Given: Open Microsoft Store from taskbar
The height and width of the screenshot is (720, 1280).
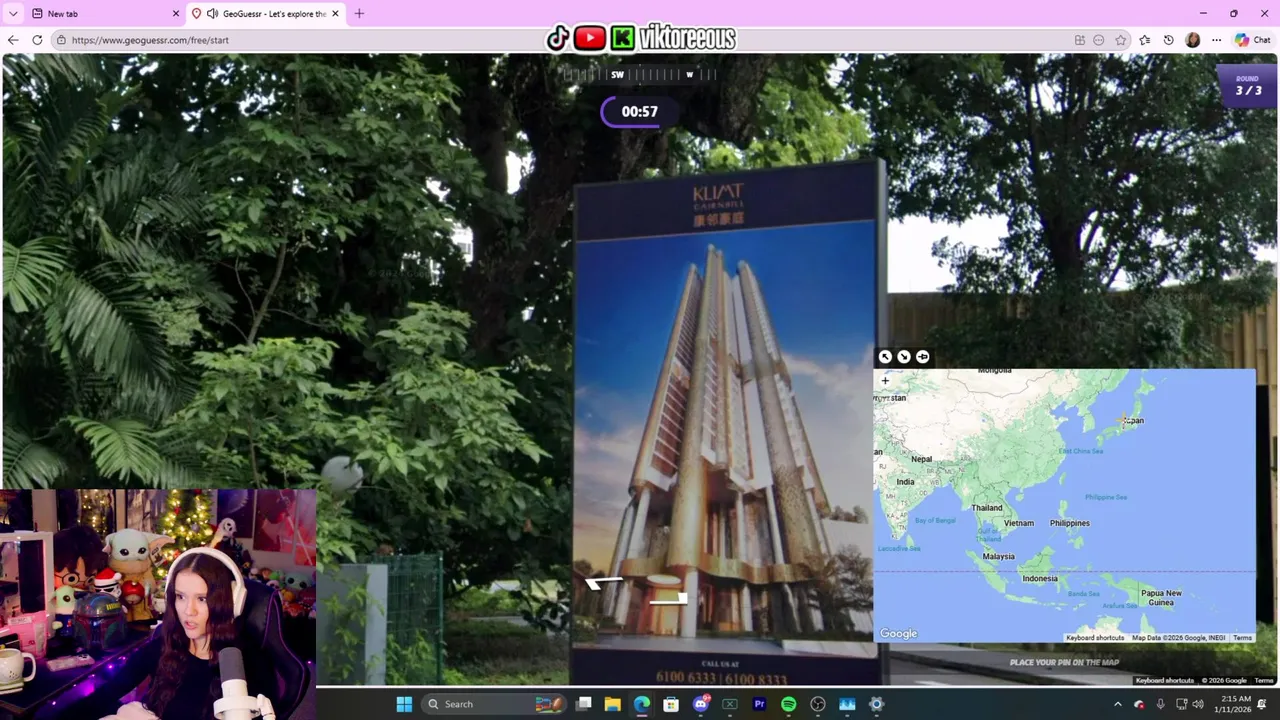Looking at the screenshot, I should point(671,704).
